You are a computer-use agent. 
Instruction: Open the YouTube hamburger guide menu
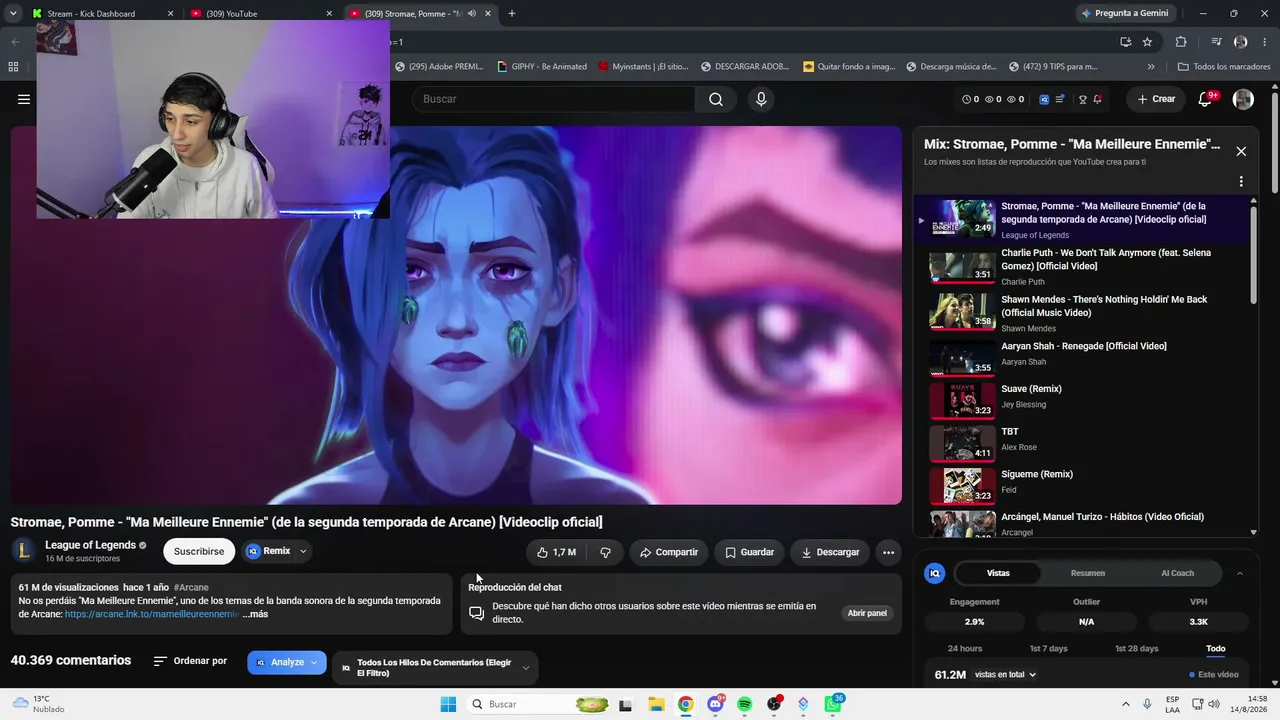24,99
